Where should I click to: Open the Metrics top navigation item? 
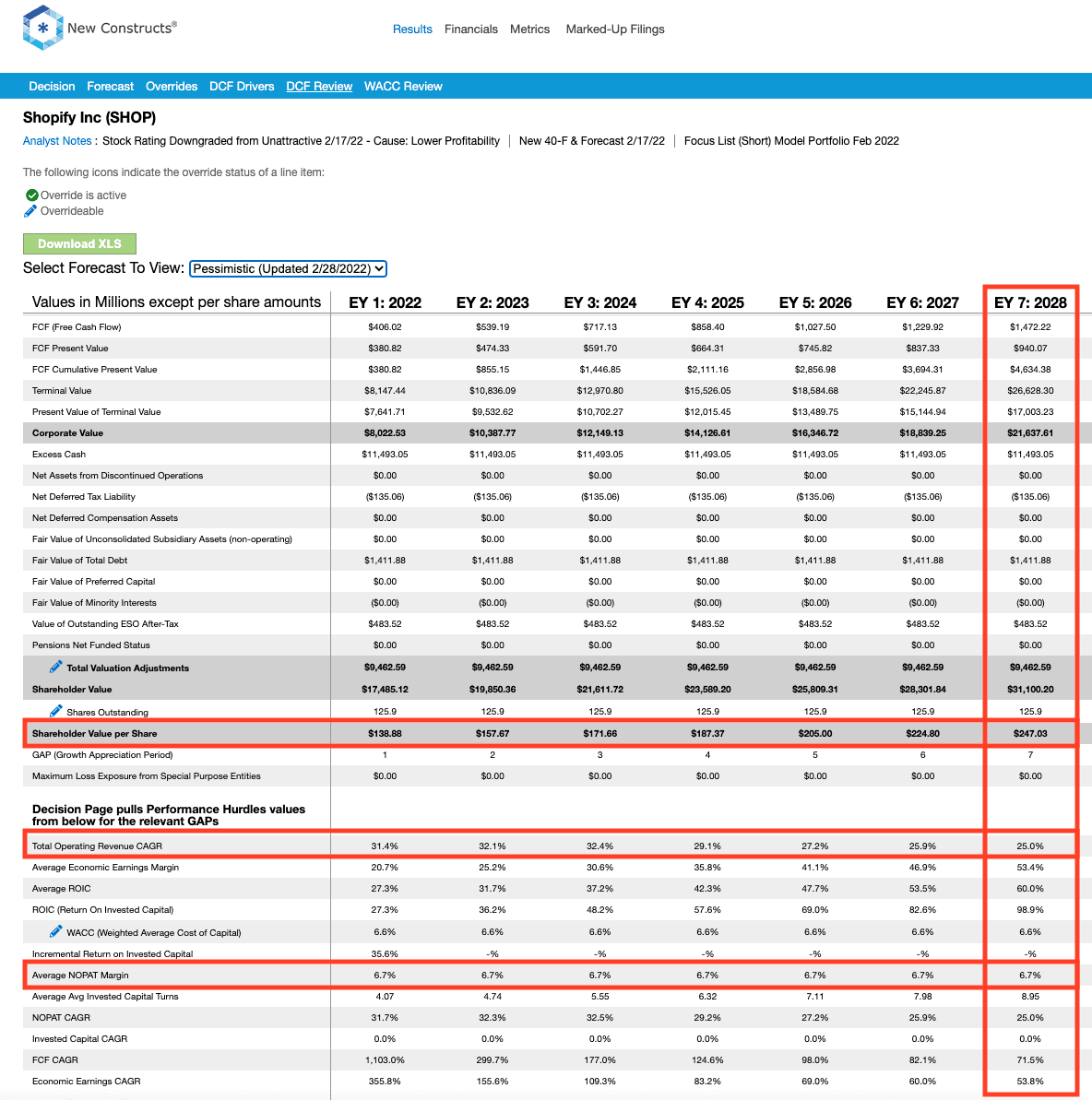(x=529, y=30)
